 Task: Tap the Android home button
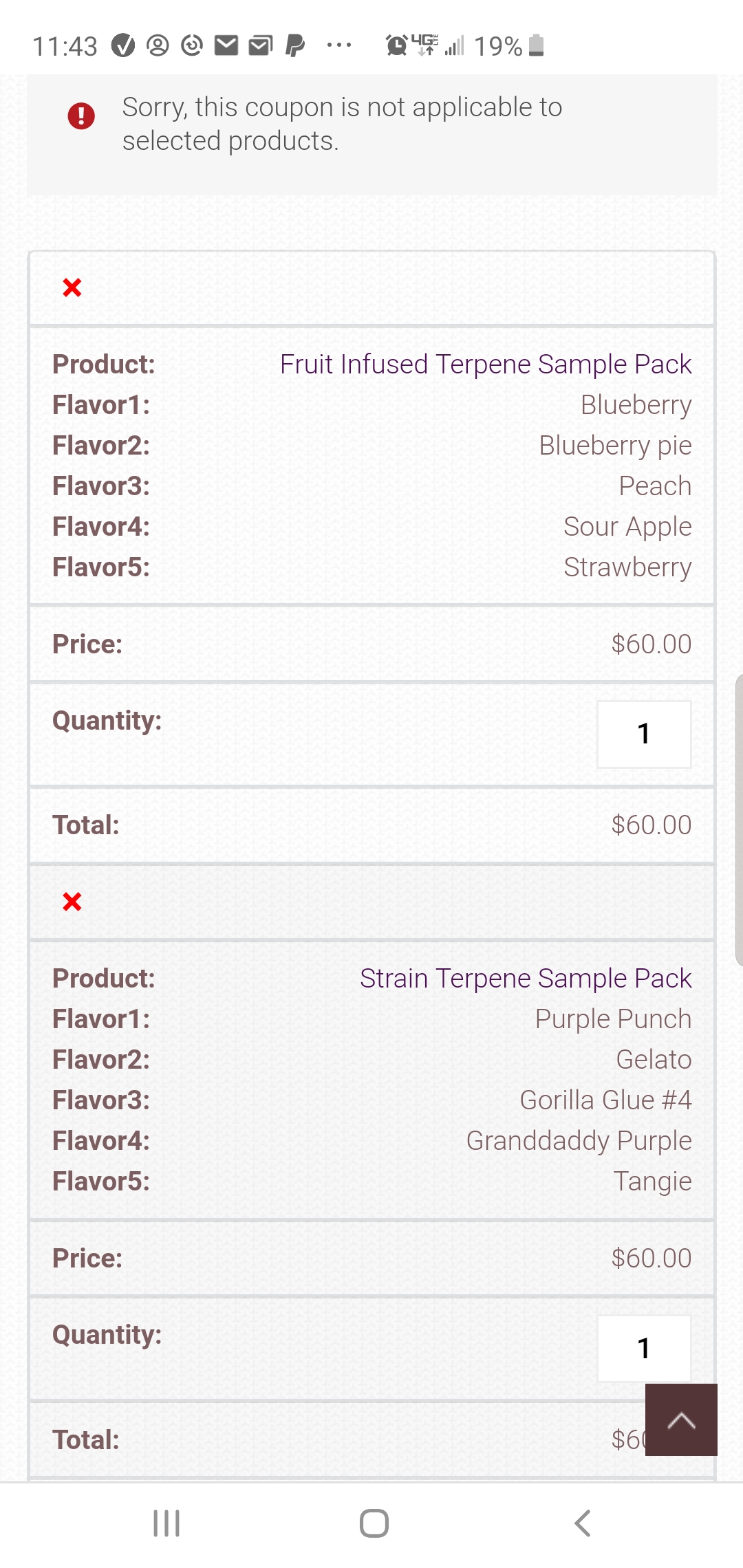374,1523
